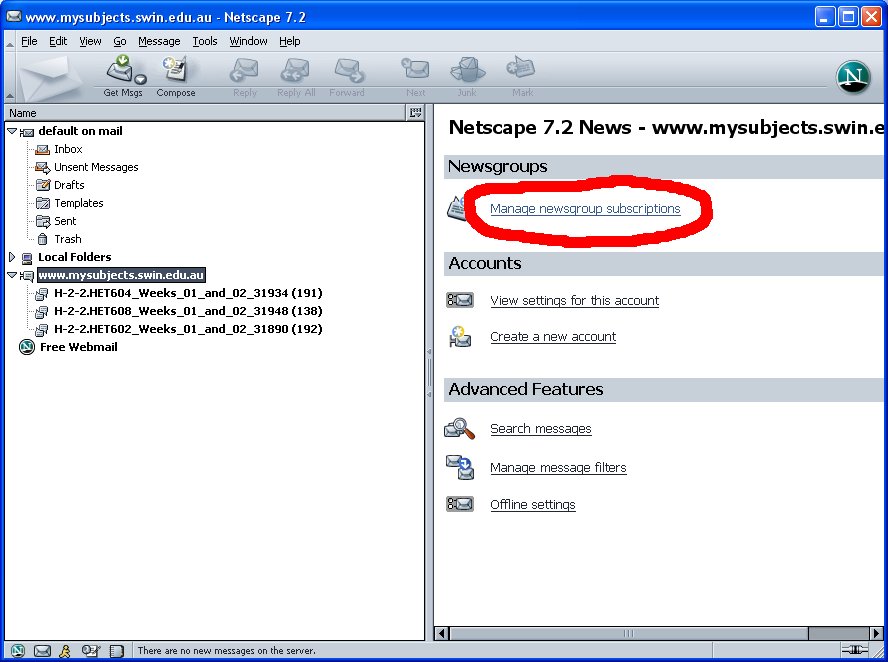
Task: Click the horizontal scrollbar thumb
Action: click(x=629, y=633)
